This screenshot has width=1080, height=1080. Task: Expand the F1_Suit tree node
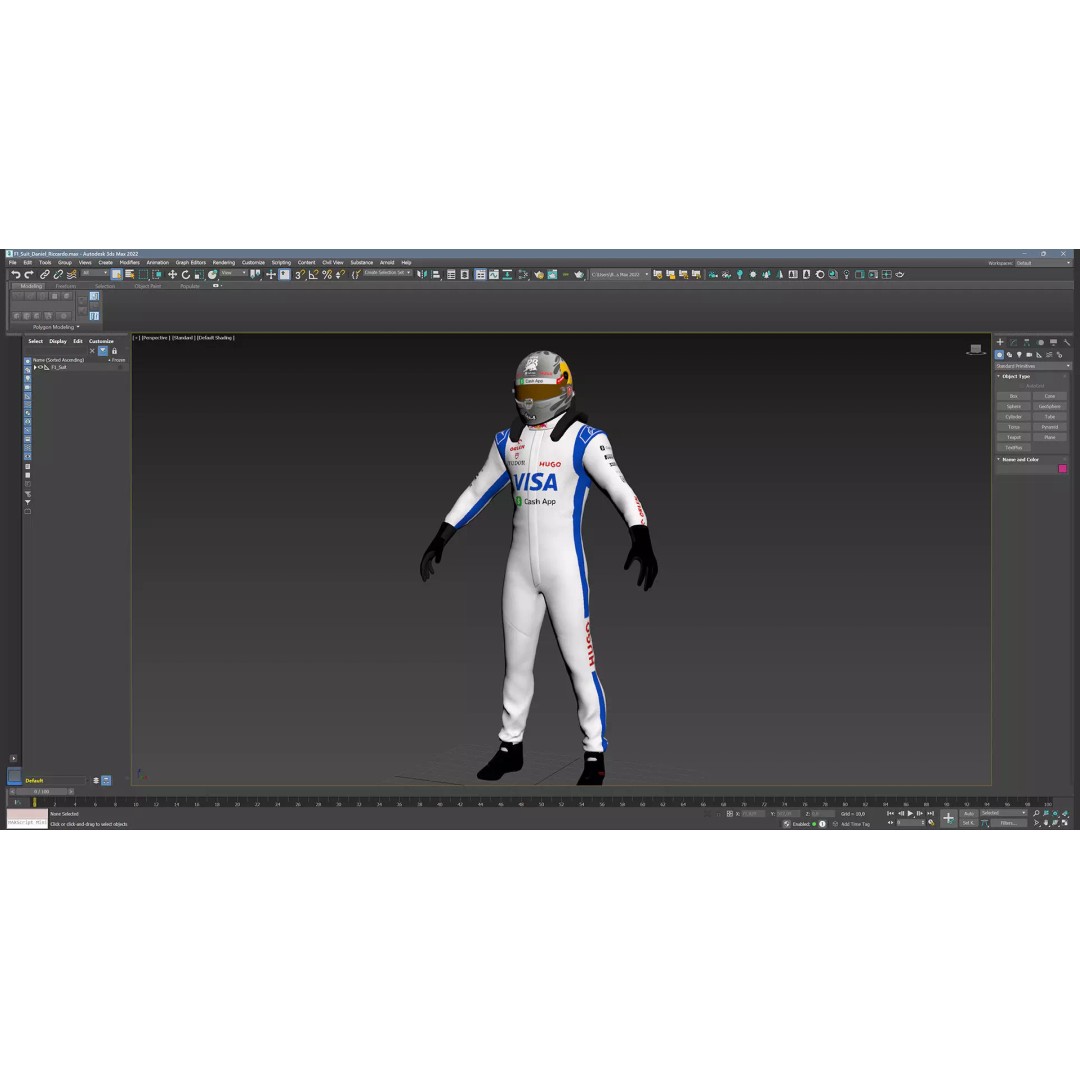pos(35,367)
